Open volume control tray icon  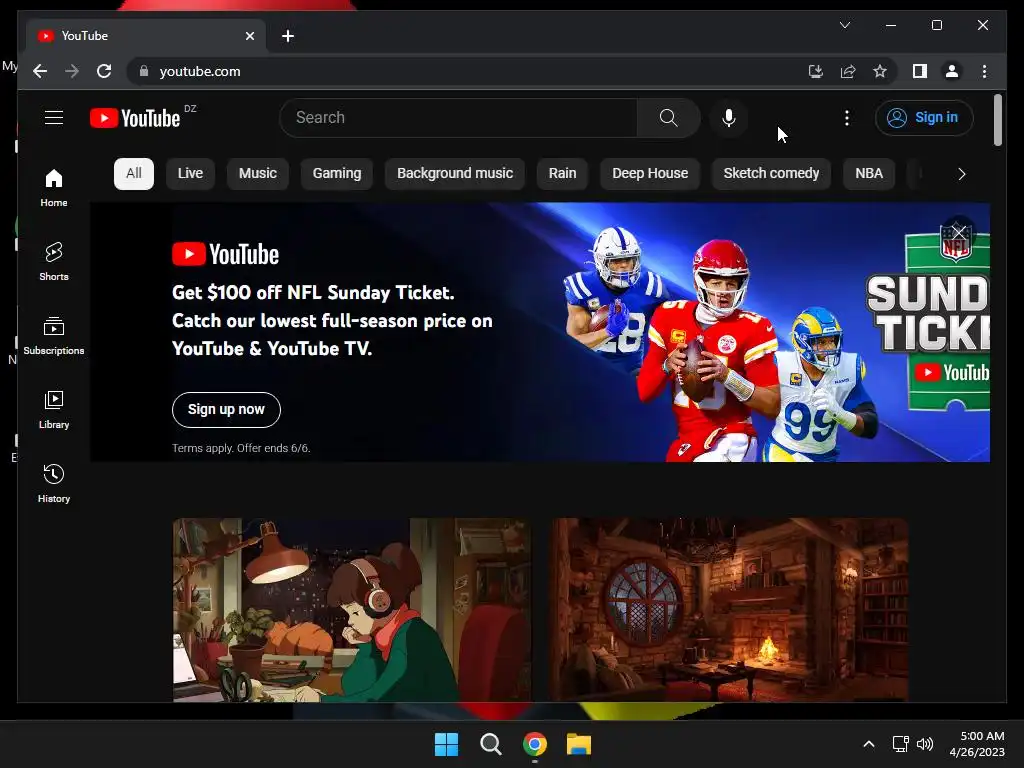tap(925, 744)
